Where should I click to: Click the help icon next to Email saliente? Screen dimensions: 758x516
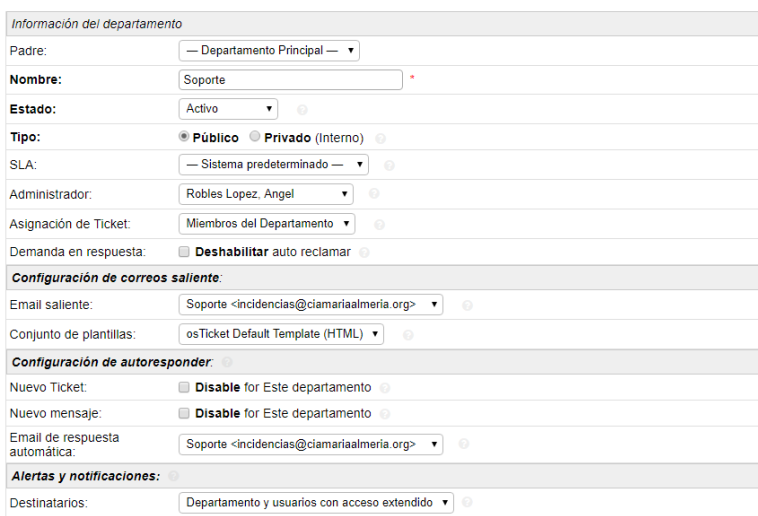(x=467, y=306)
